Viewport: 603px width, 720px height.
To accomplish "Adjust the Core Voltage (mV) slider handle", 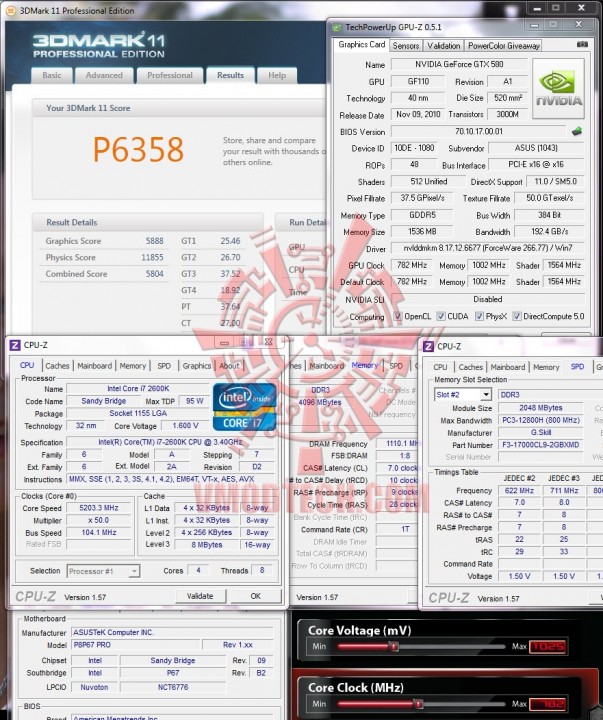I will point(394,647).
